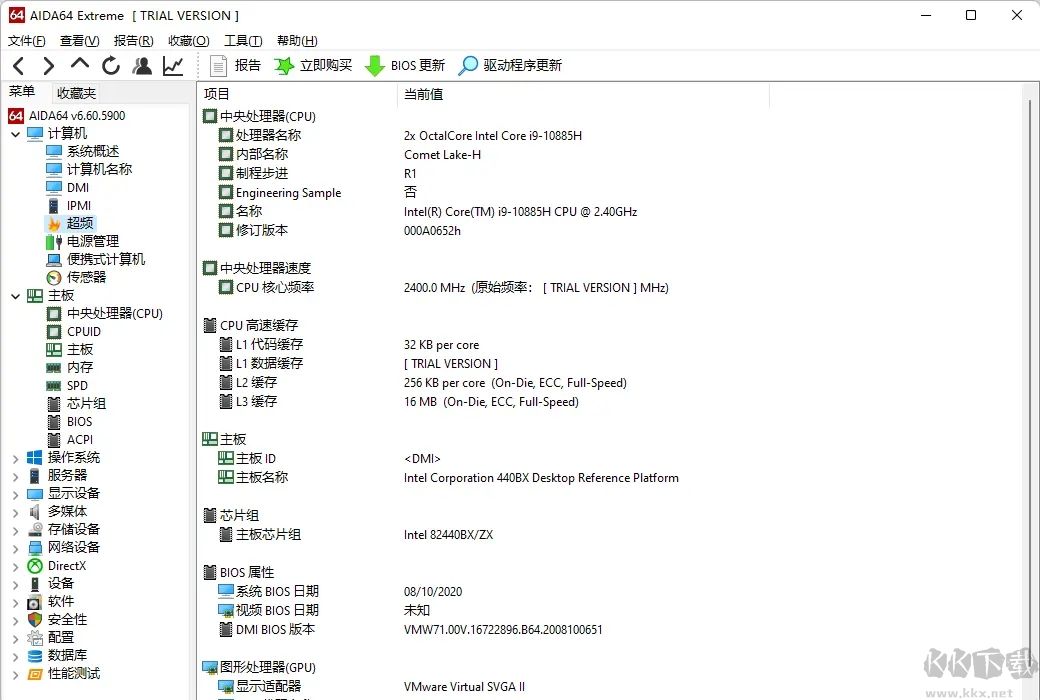Click the back navigation arrow
Screen dimensions: 1040x700
pyautogui.click(x=18, y=65)
